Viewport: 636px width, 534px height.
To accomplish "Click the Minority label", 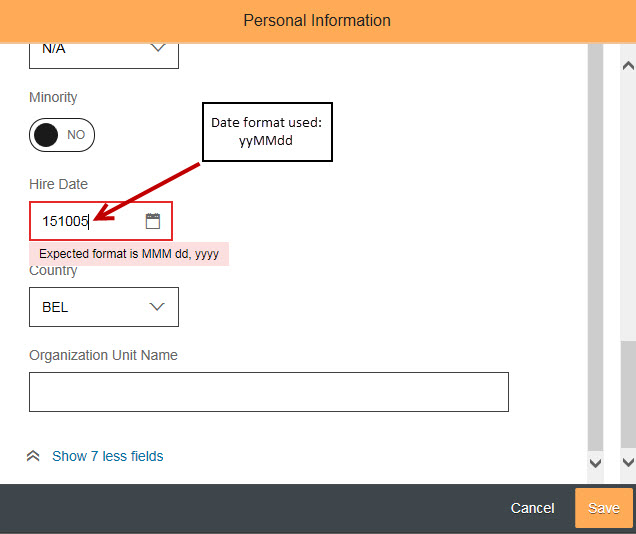I will click(x=53, y=97).
